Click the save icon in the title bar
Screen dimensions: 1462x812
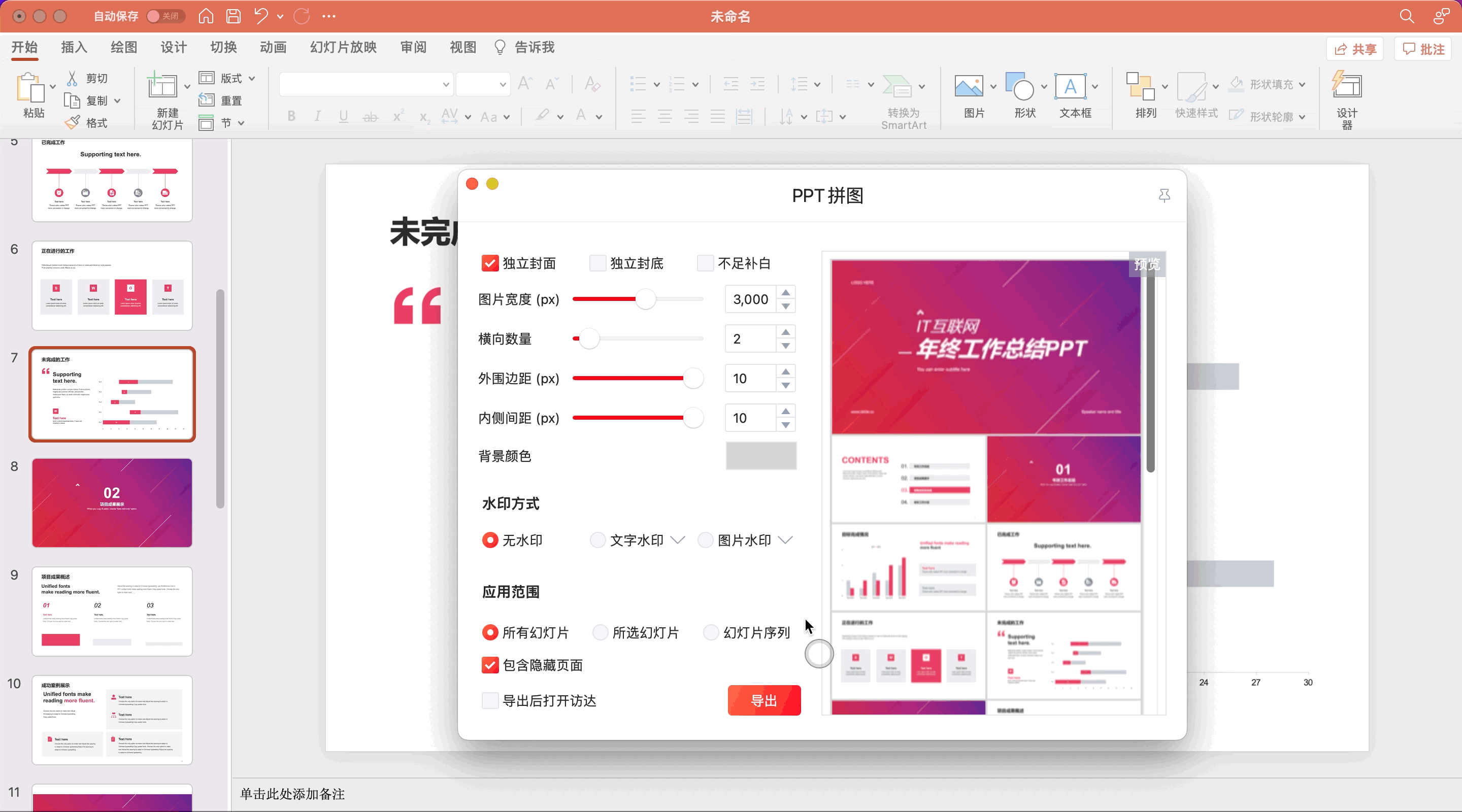click(234, 16)
